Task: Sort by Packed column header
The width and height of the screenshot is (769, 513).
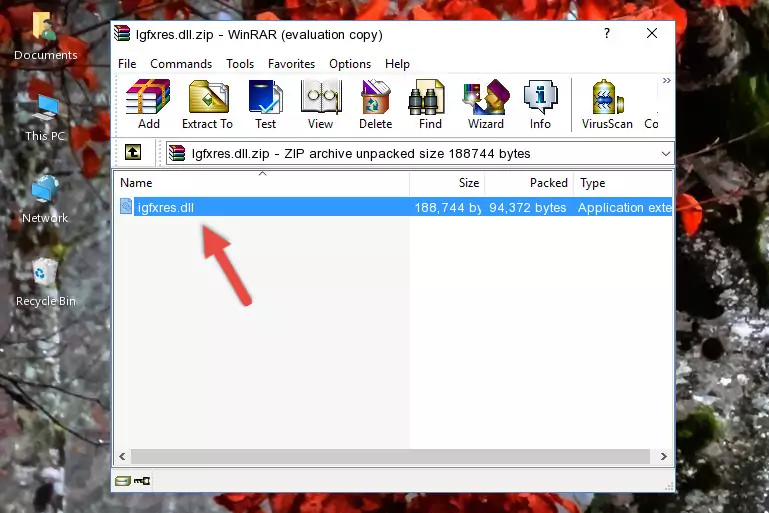Action: pyautogui.click(x=529, y=182)
